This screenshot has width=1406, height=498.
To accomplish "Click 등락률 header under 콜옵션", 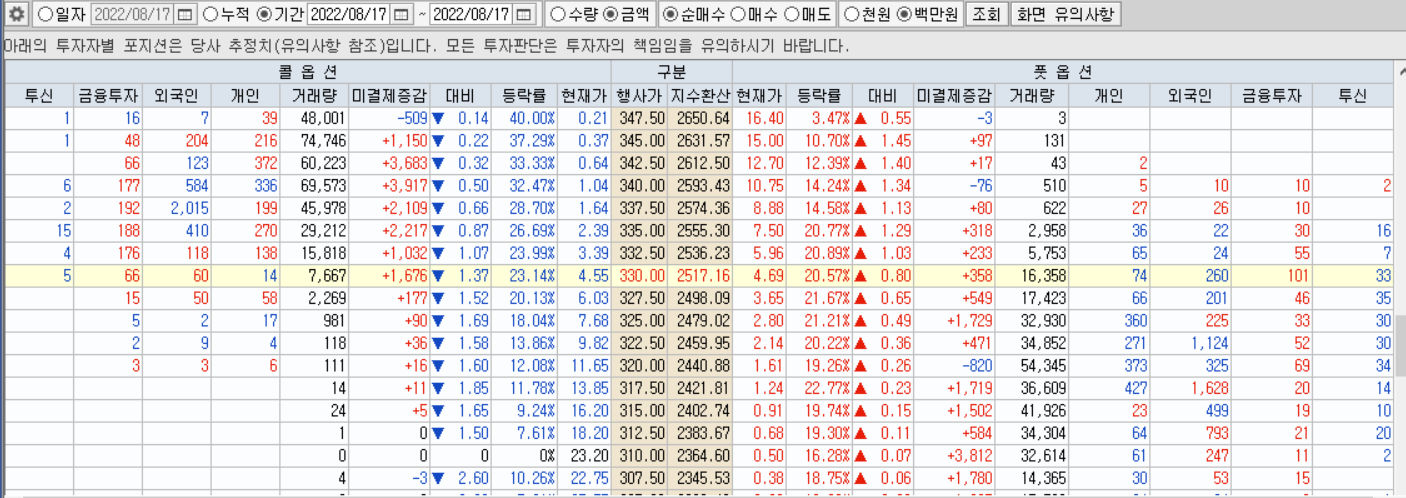I will (x=523, y=96).
